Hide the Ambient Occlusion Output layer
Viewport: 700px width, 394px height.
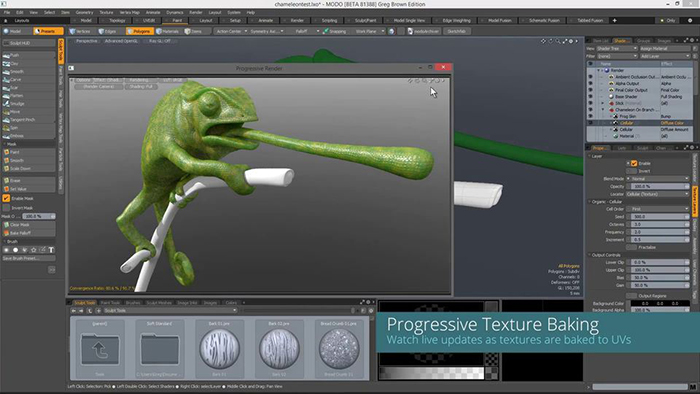point(591,77)
